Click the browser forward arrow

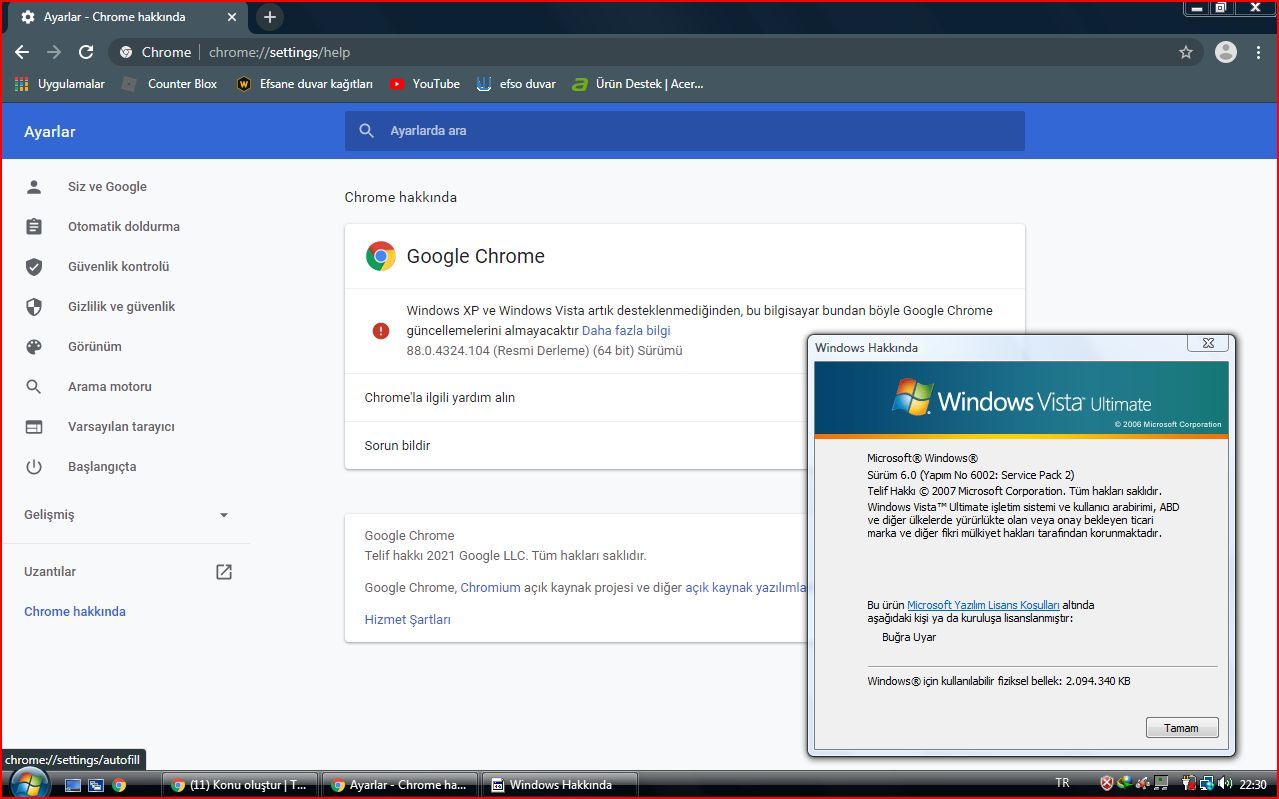pyautogui.click(x=54, y=52)
